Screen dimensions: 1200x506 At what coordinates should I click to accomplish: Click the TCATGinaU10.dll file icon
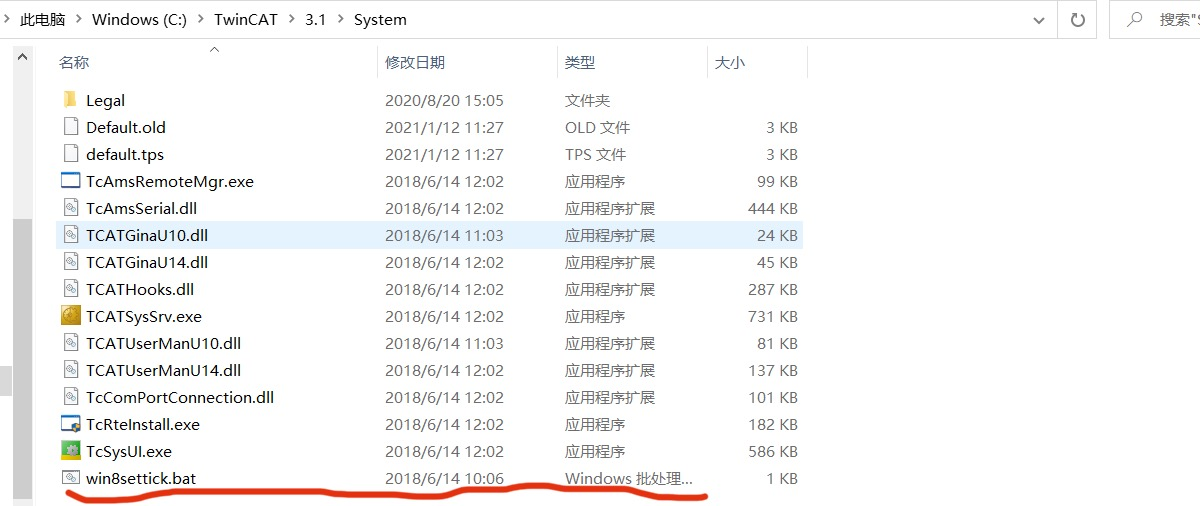tap(70, 235)
